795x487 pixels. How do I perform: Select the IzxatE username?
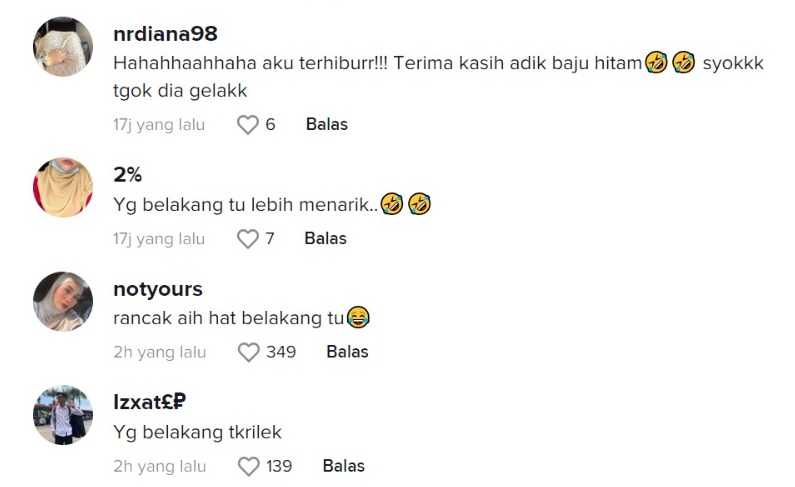click(150, 403)
